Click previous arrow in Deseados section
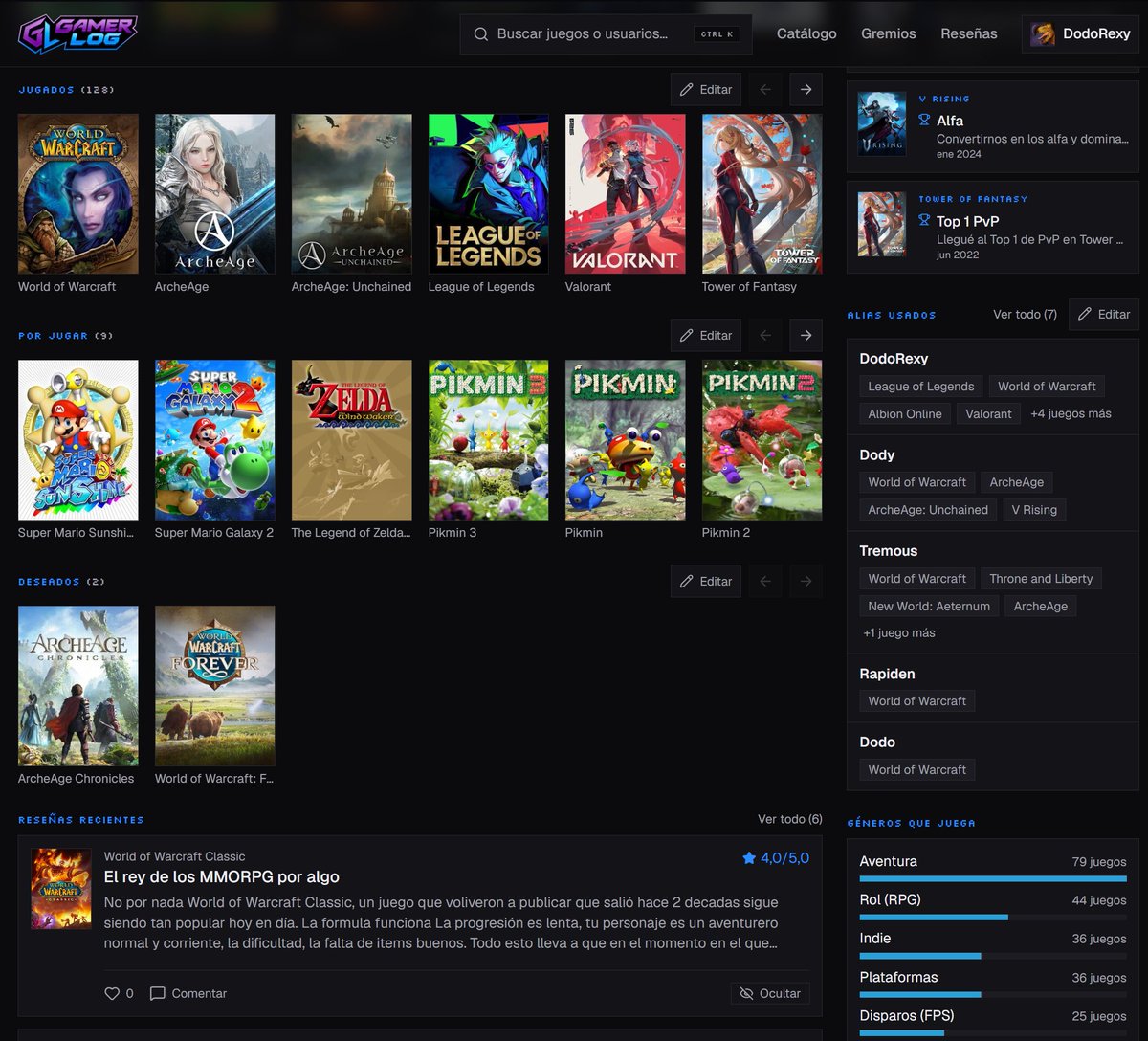This screenshot has width=1148, height=1041. point(764,581)
